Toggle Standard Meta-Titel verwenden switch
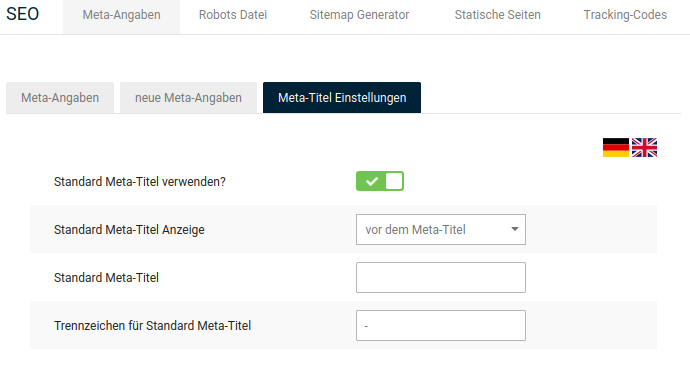 (380, 181)
